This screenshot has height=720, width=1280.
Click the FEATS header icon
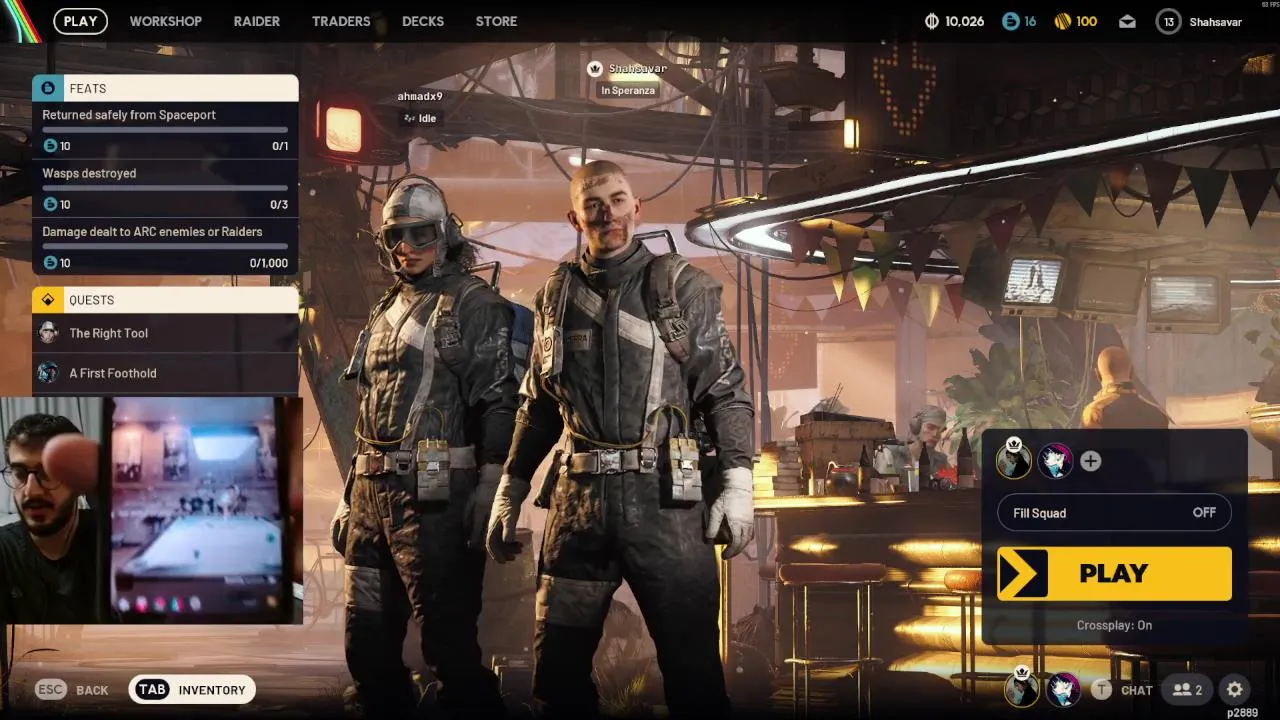tap(48, 88)
